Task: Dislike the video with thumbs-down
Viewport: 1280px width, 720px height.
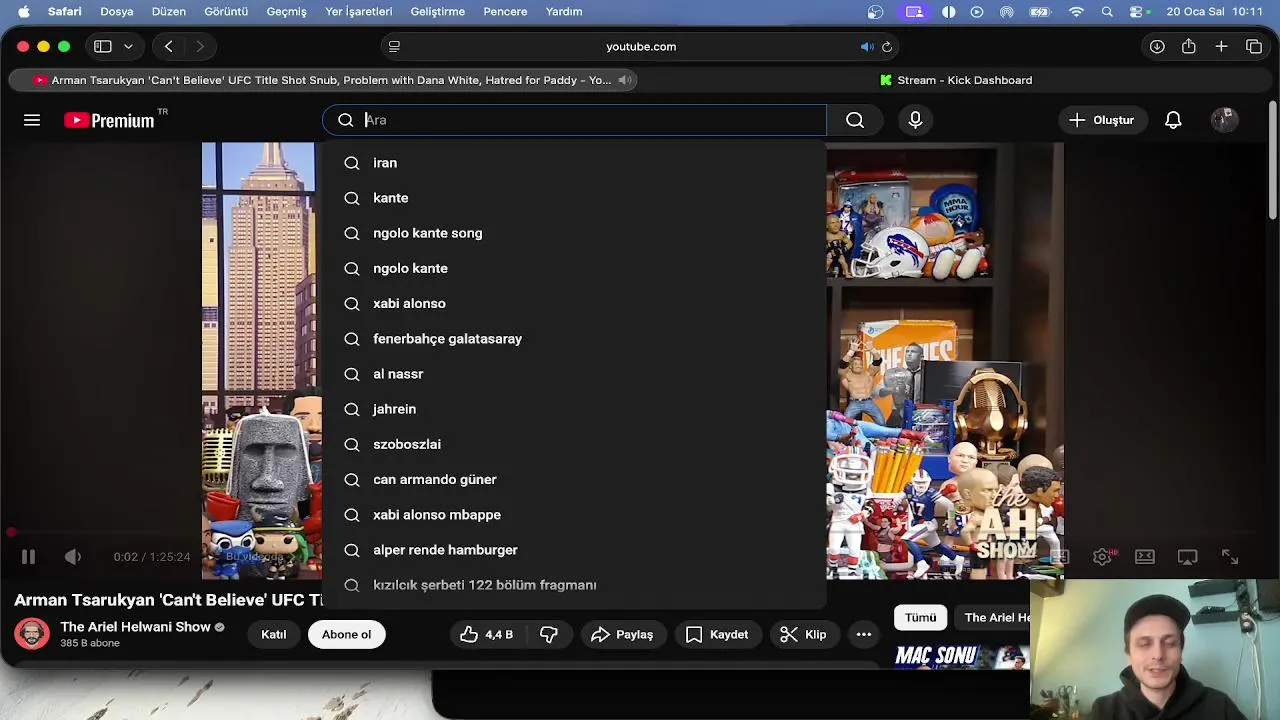Action: (549, 634)
